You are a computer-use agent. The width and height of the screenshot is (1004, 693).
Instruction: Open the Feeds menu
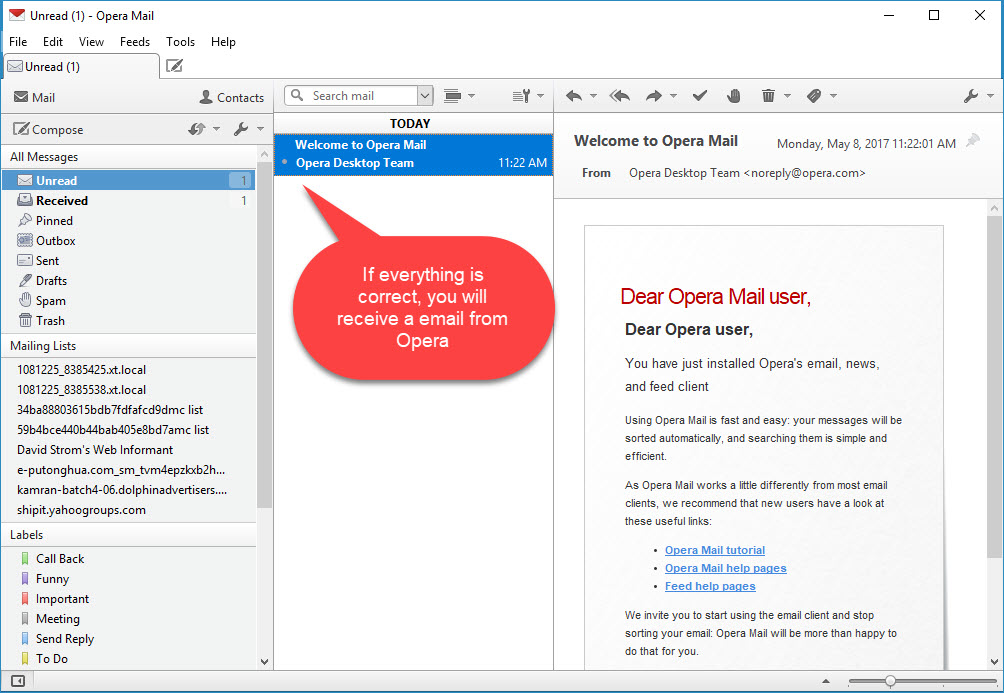(135, 42)
